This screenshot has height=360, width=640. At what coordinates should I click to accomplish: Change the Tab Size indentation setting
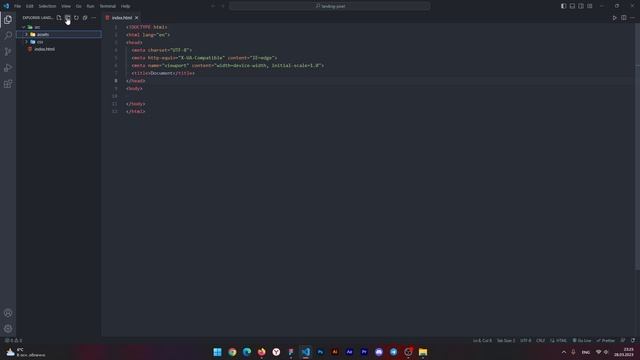click(506, 340)
